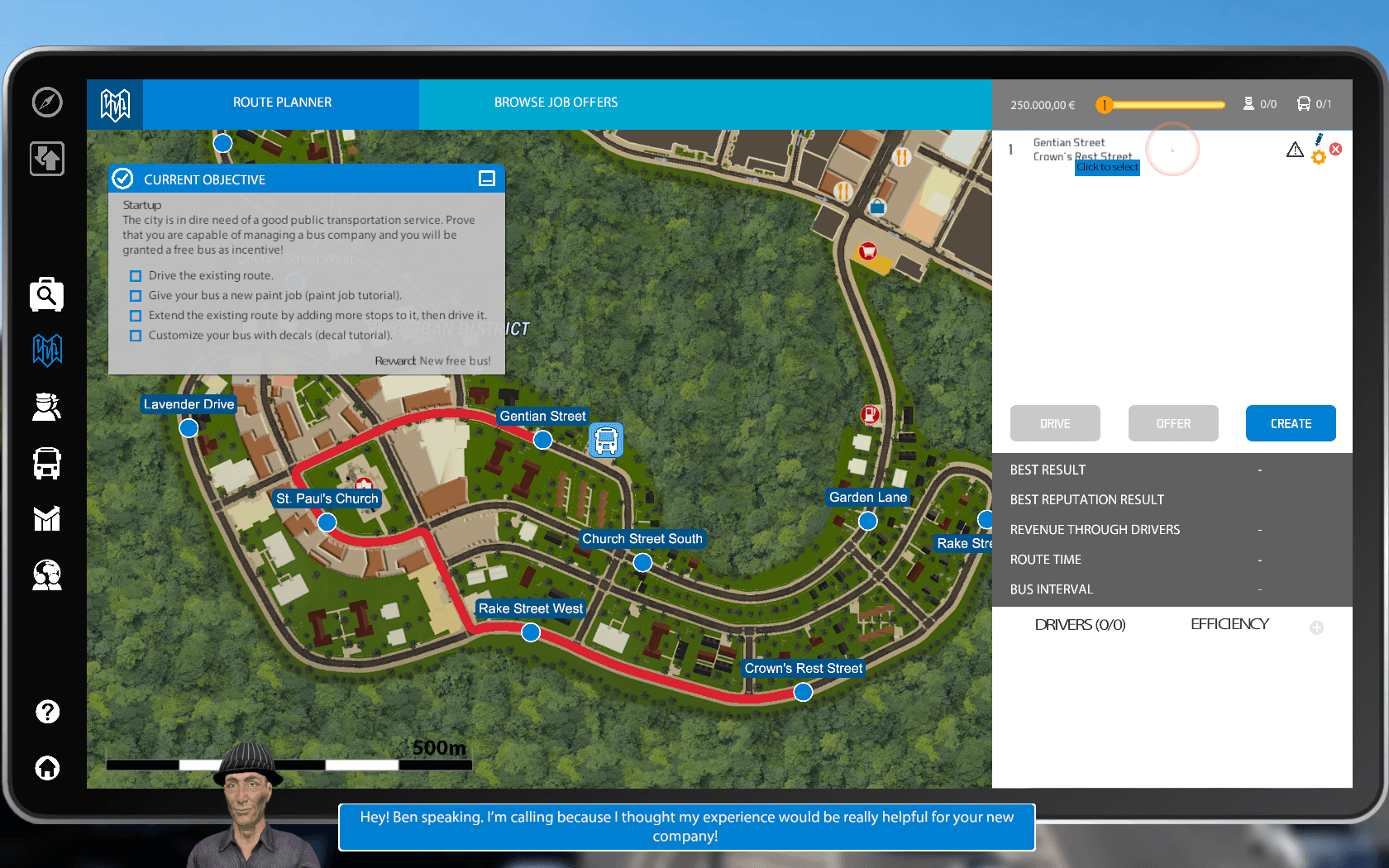The height and width of the screenshot is (868, 1389).
Task: Select the route map icon in sidebar
Action: click(47, 351)
